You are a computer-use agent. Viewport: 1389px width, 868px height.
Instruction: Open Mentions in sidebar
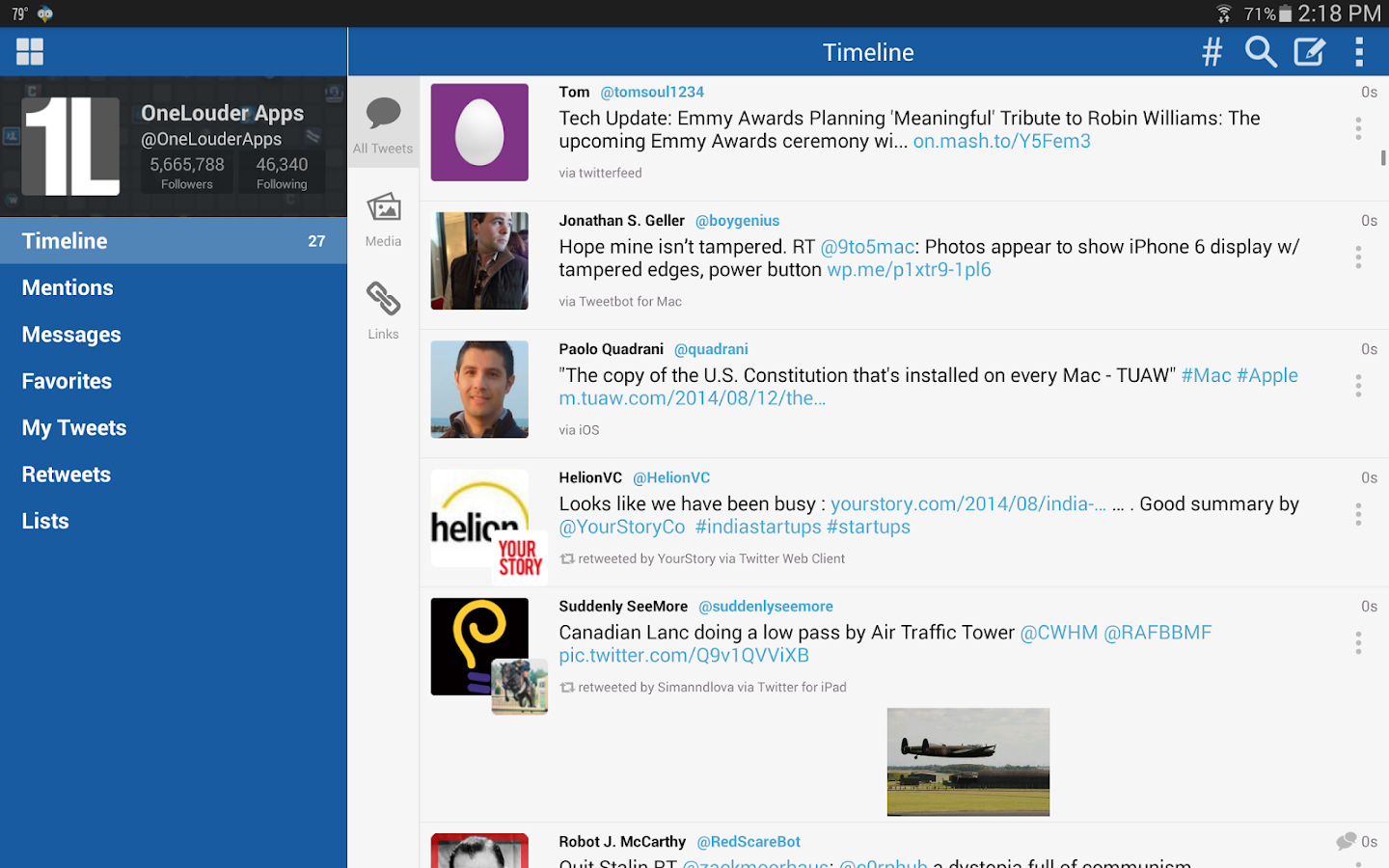tap(174, 287)
